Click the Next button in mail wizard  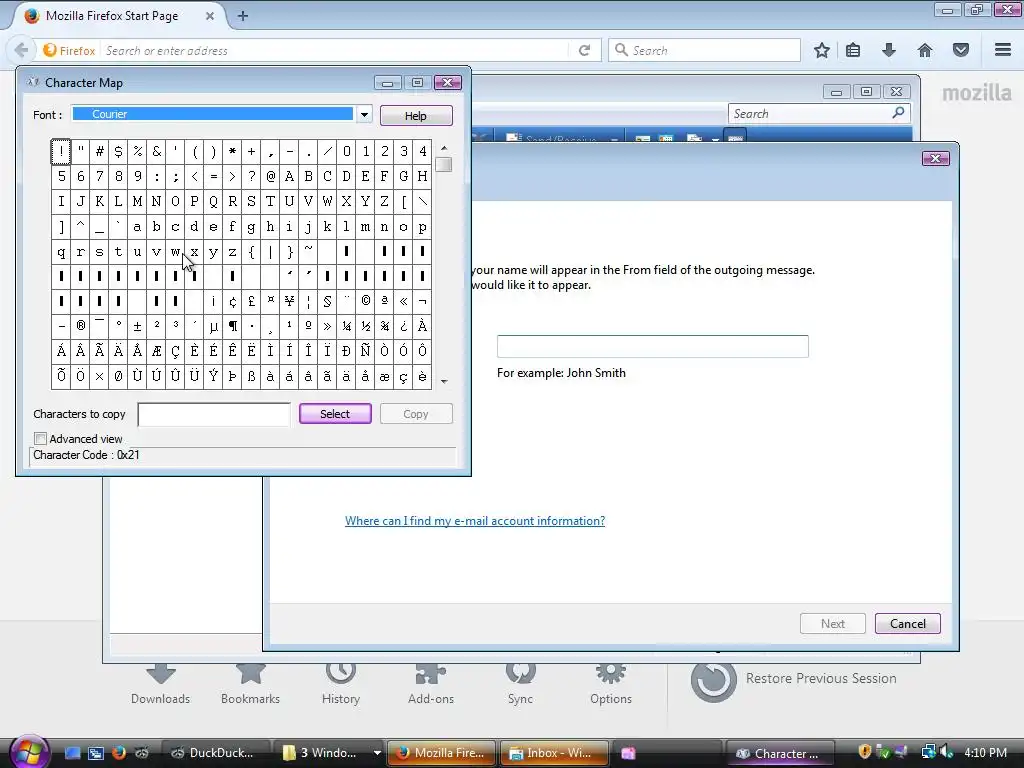[x=833, y=624]
